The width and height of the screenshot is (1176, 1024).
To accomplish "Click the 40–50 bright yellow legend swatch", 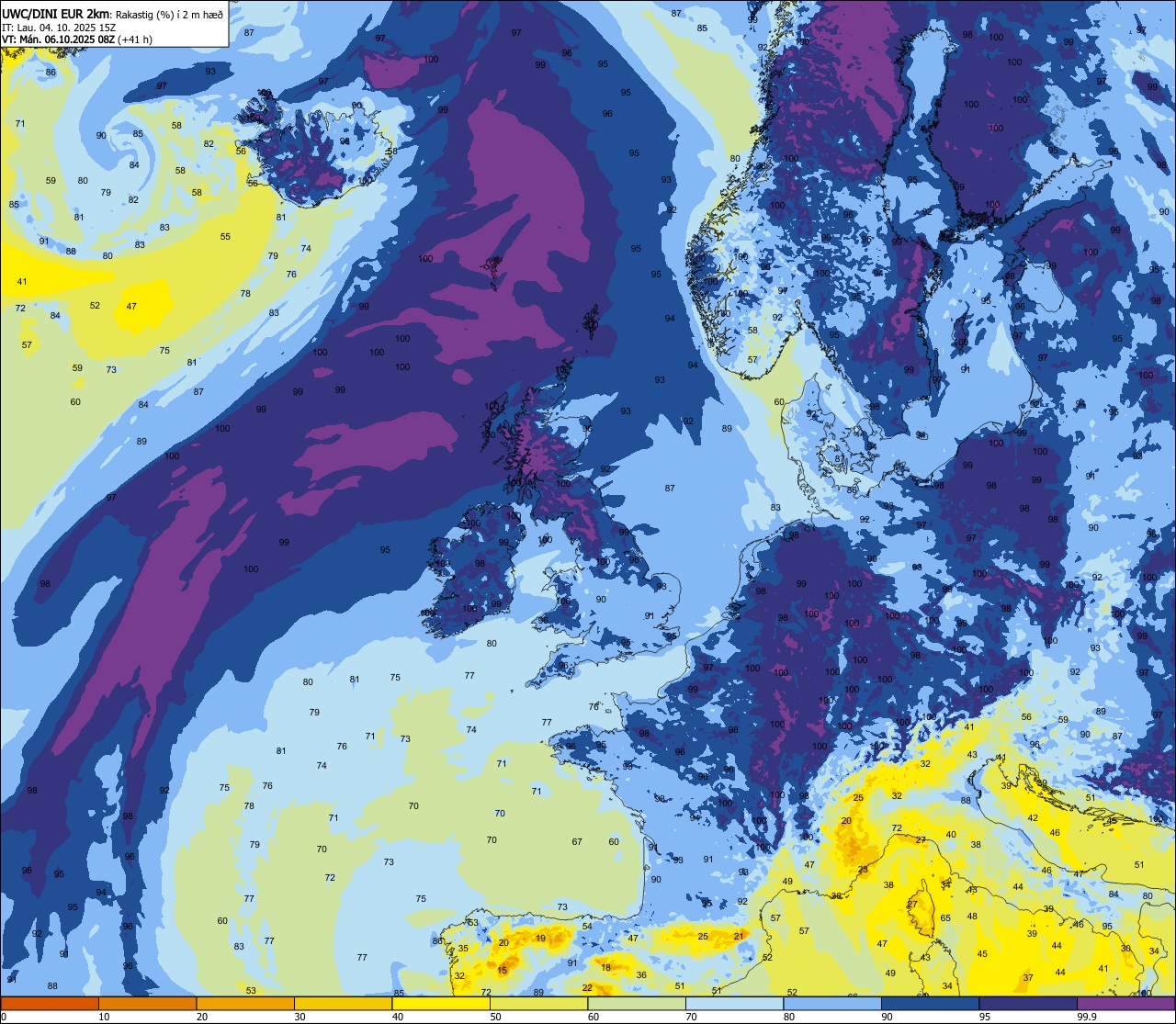I will point(441,1003).
